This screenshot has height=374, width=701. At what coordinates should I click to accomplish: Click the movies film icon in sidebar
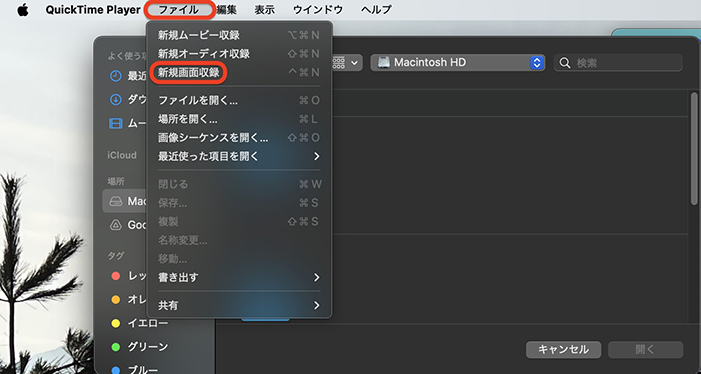(116, 123)
